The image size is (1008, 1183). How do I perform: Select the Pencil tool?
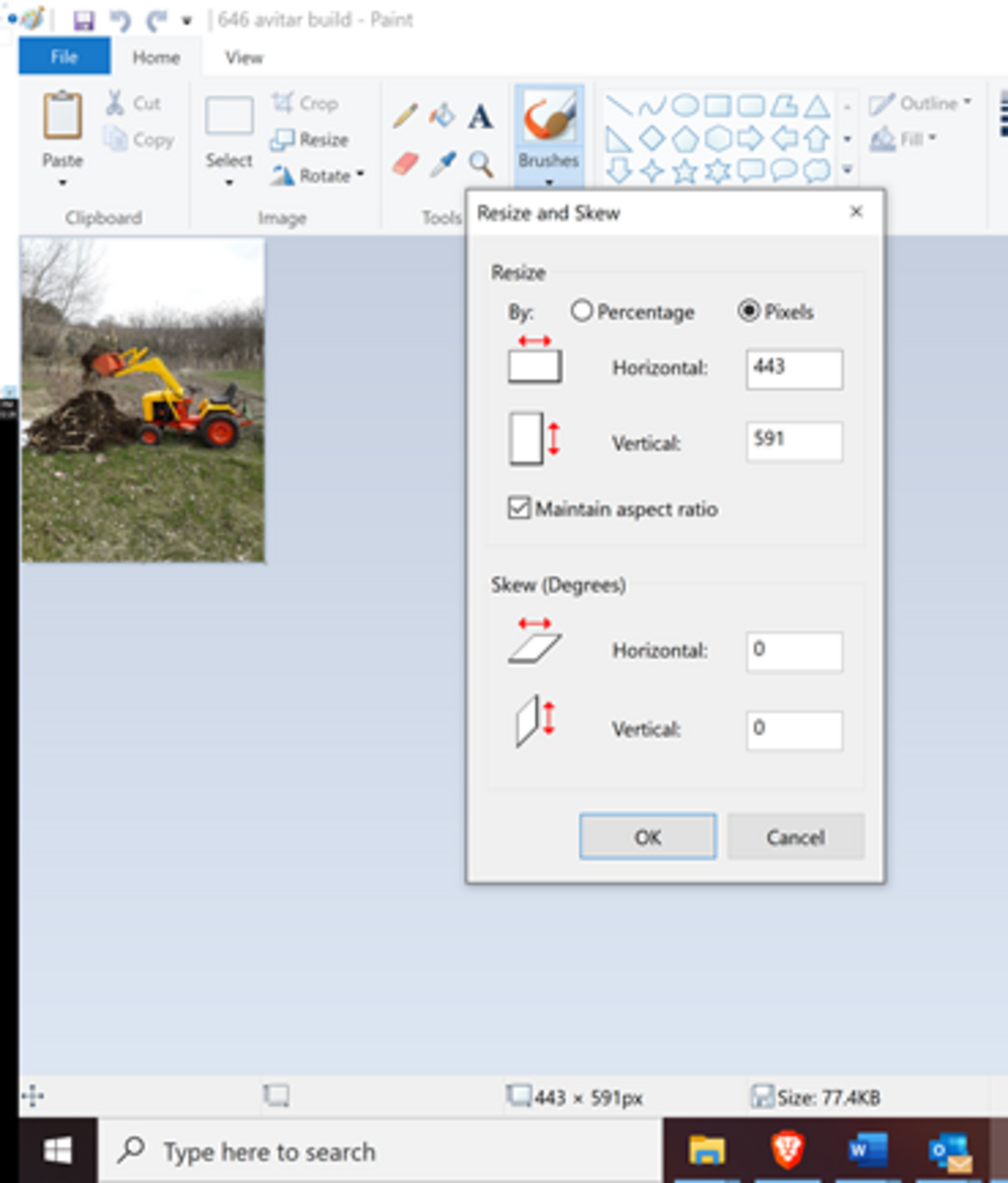coord(405,117)
